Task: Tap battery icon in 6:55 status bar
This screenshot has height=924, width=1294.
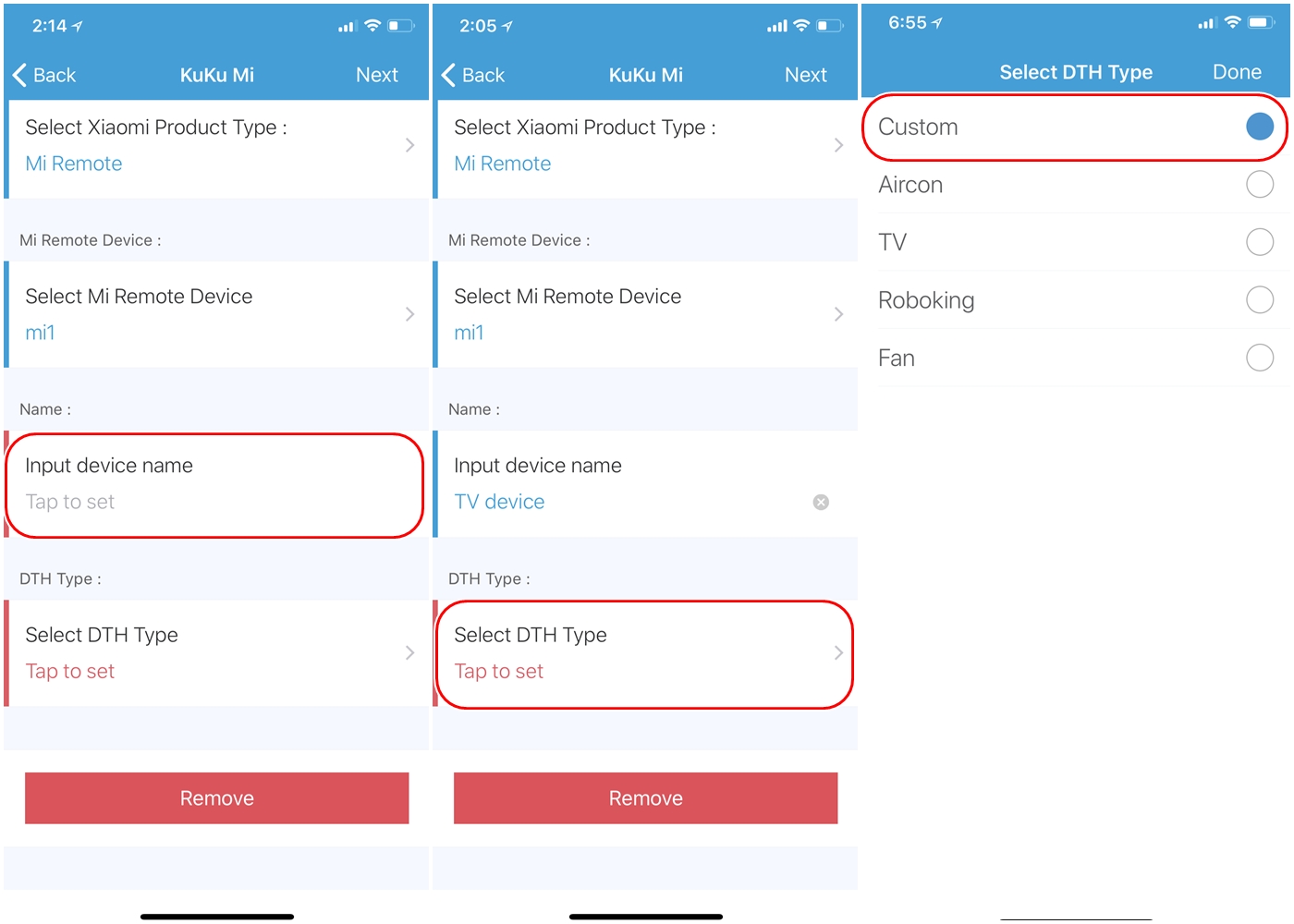Action: click(x=1262, y=23)
